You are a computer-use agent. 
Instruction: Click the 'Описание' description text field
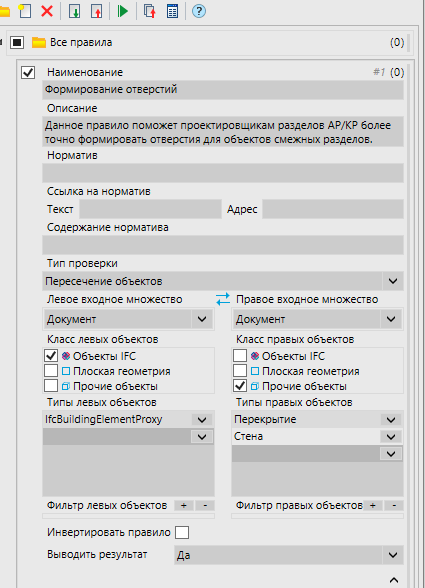(223, 132)
